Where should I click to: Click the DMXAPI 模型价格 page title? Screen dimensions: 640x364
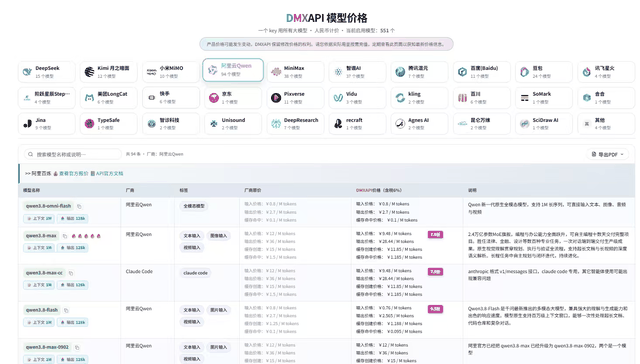point(327,18)
